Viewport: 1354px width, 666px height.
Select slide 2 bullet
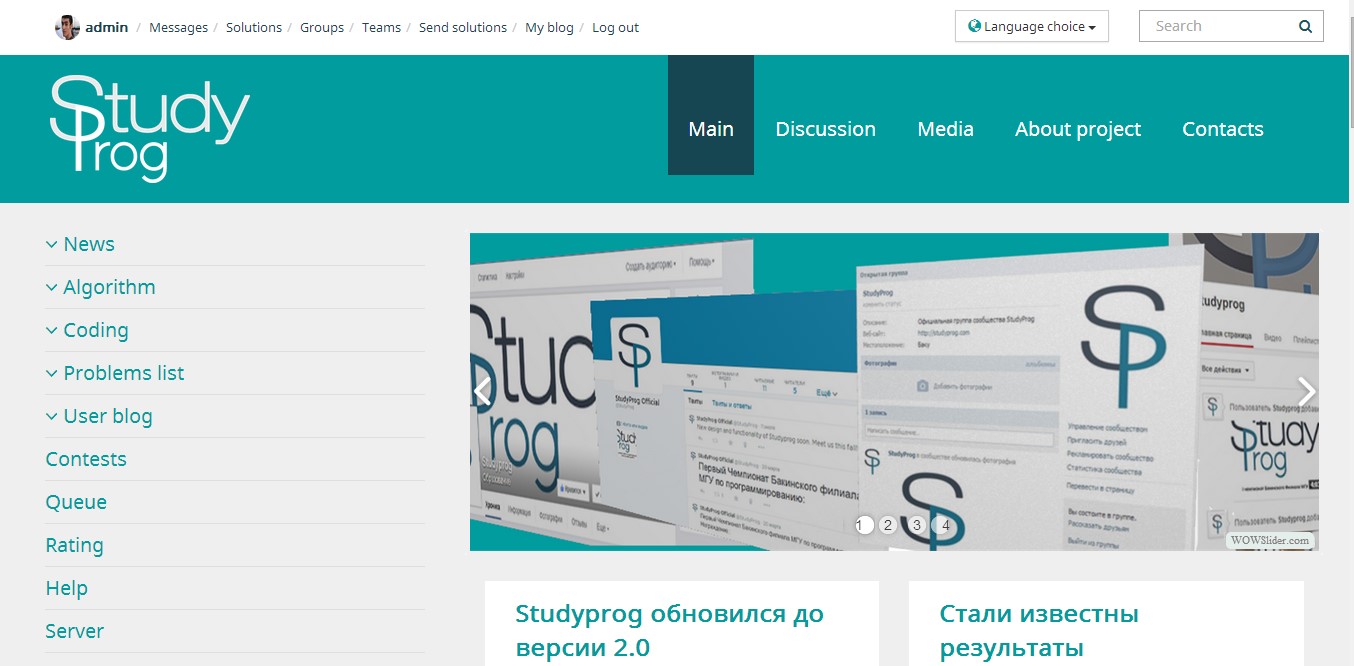(887, 525)
